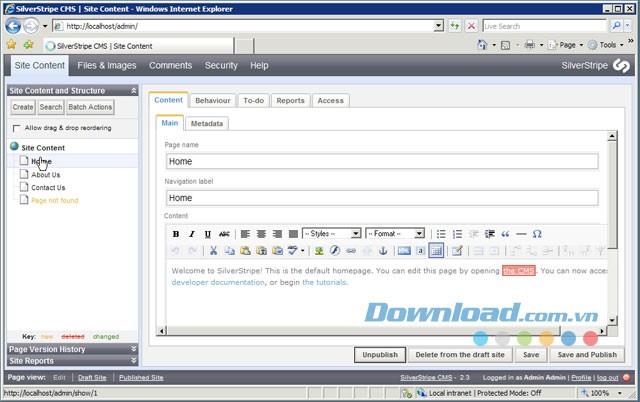The width and height of the screenshot is (640, 402).
Task: Expand the Site Reports panel
Action: point(72,360)
